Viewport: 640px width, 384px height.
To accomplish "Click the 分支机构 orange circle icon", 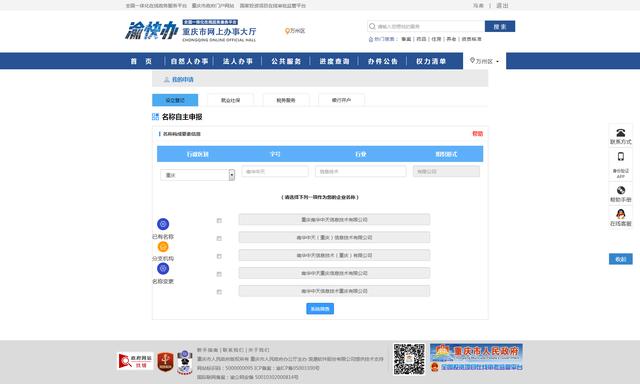I will click(x=163, y=246).
